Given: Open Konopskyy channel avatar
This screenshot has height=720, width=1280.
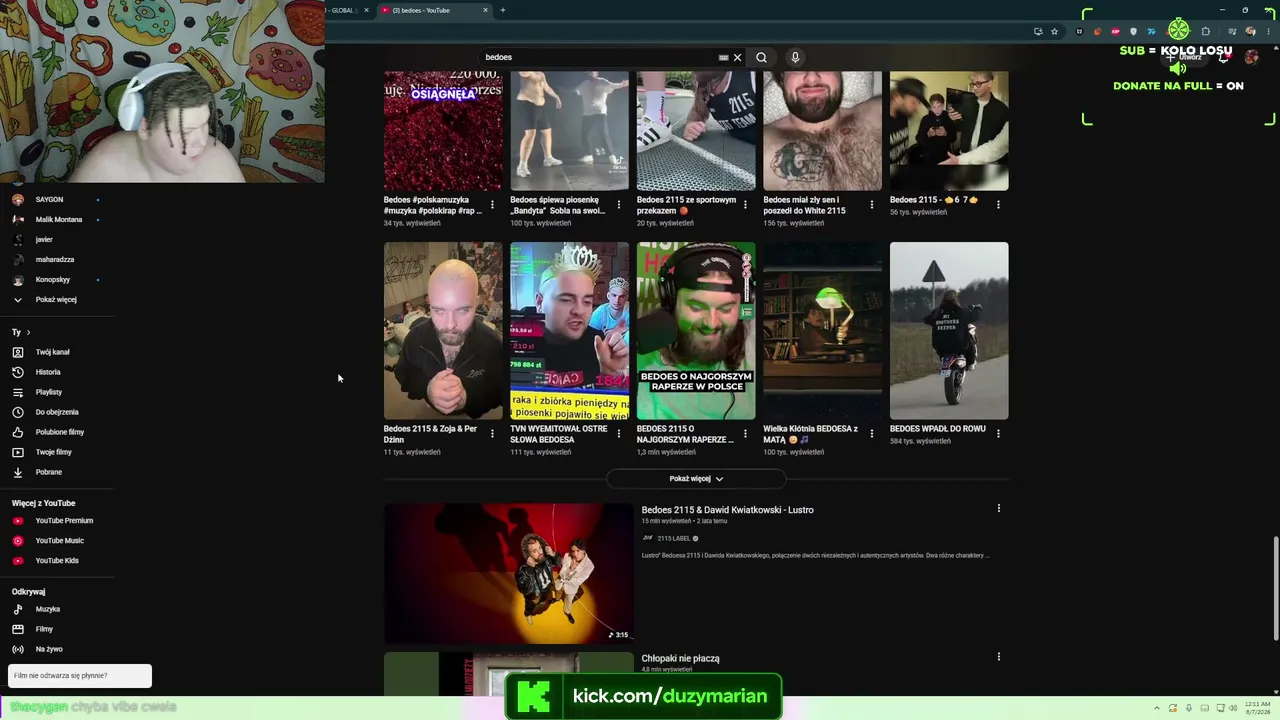Looking at the screenshot, I should click(x=18, y=280).
